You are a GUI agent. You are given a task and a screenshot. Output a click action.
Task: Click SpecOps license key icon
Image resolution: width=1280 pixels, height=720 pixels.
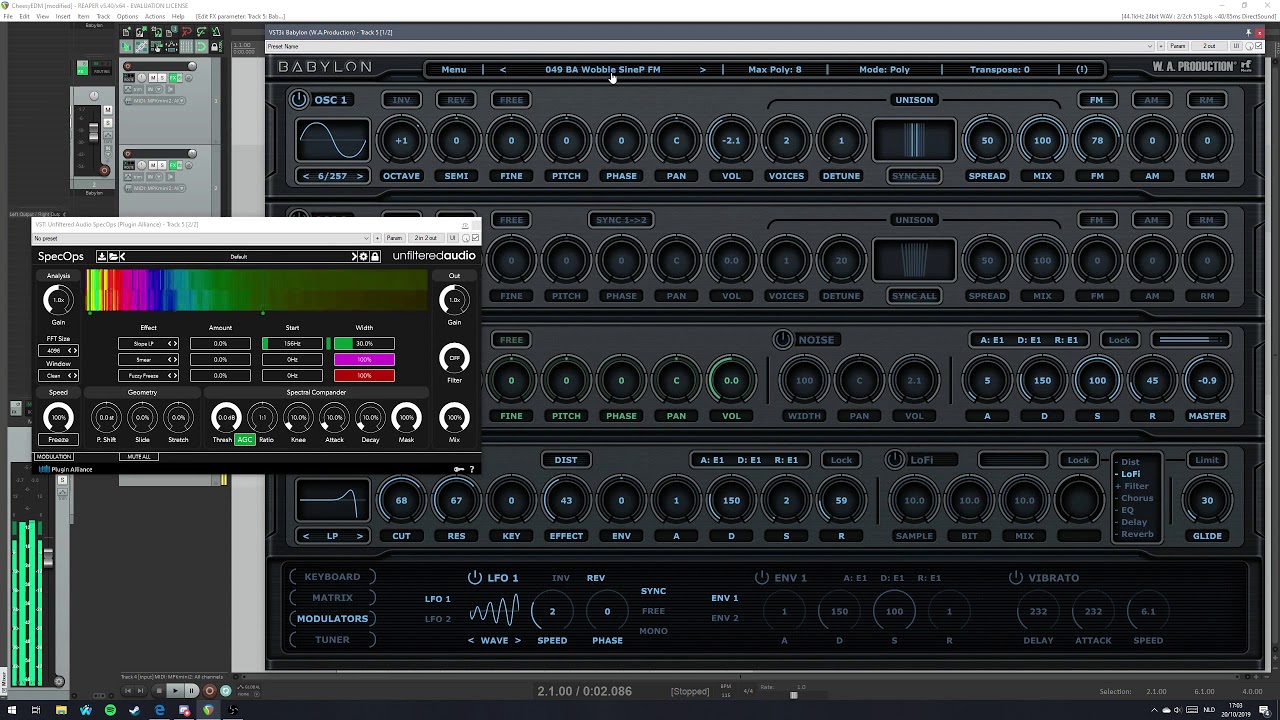tap(459, 469)
